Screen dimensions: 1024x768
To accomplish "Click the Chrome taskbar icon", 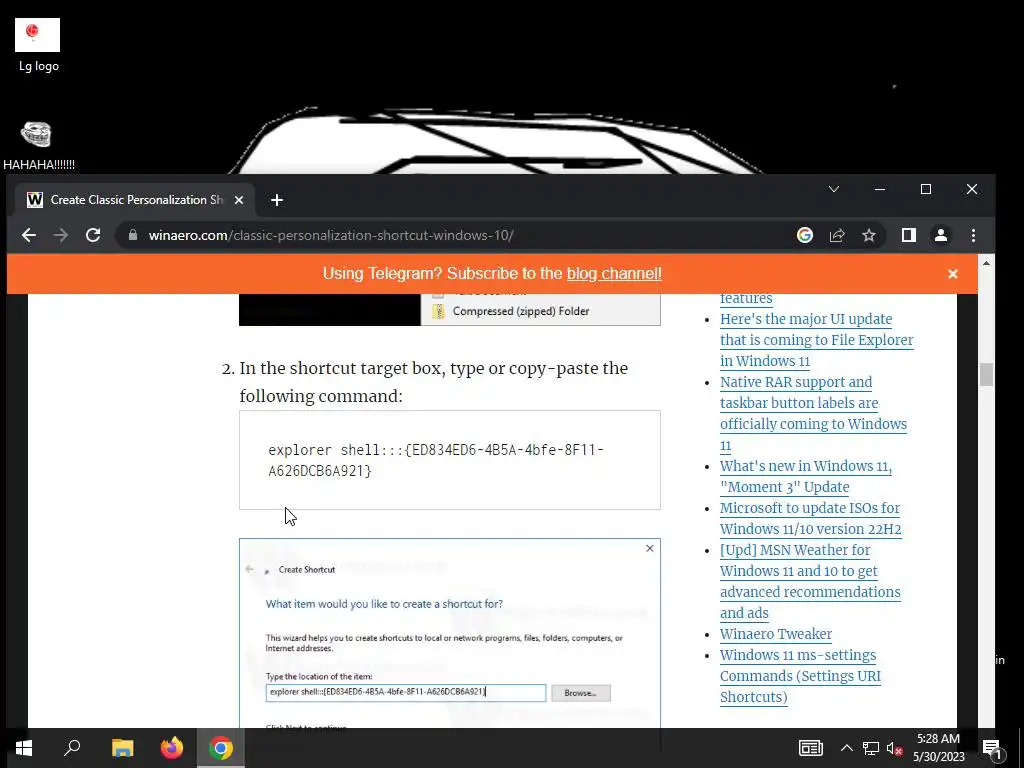I will coord(221,748).
